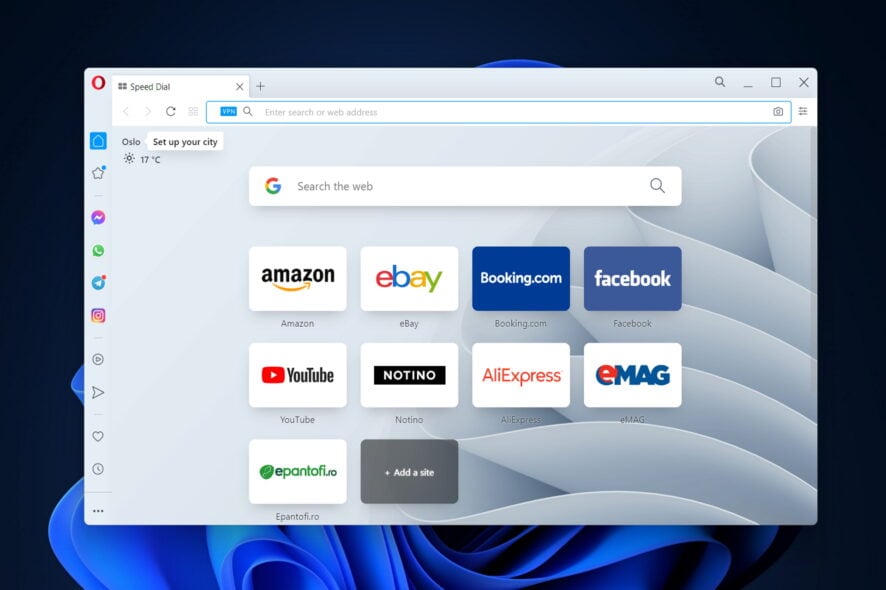The image size is (886, 590).
Task: Open sidebar setup three dots
Action: (x=98, y=511)
